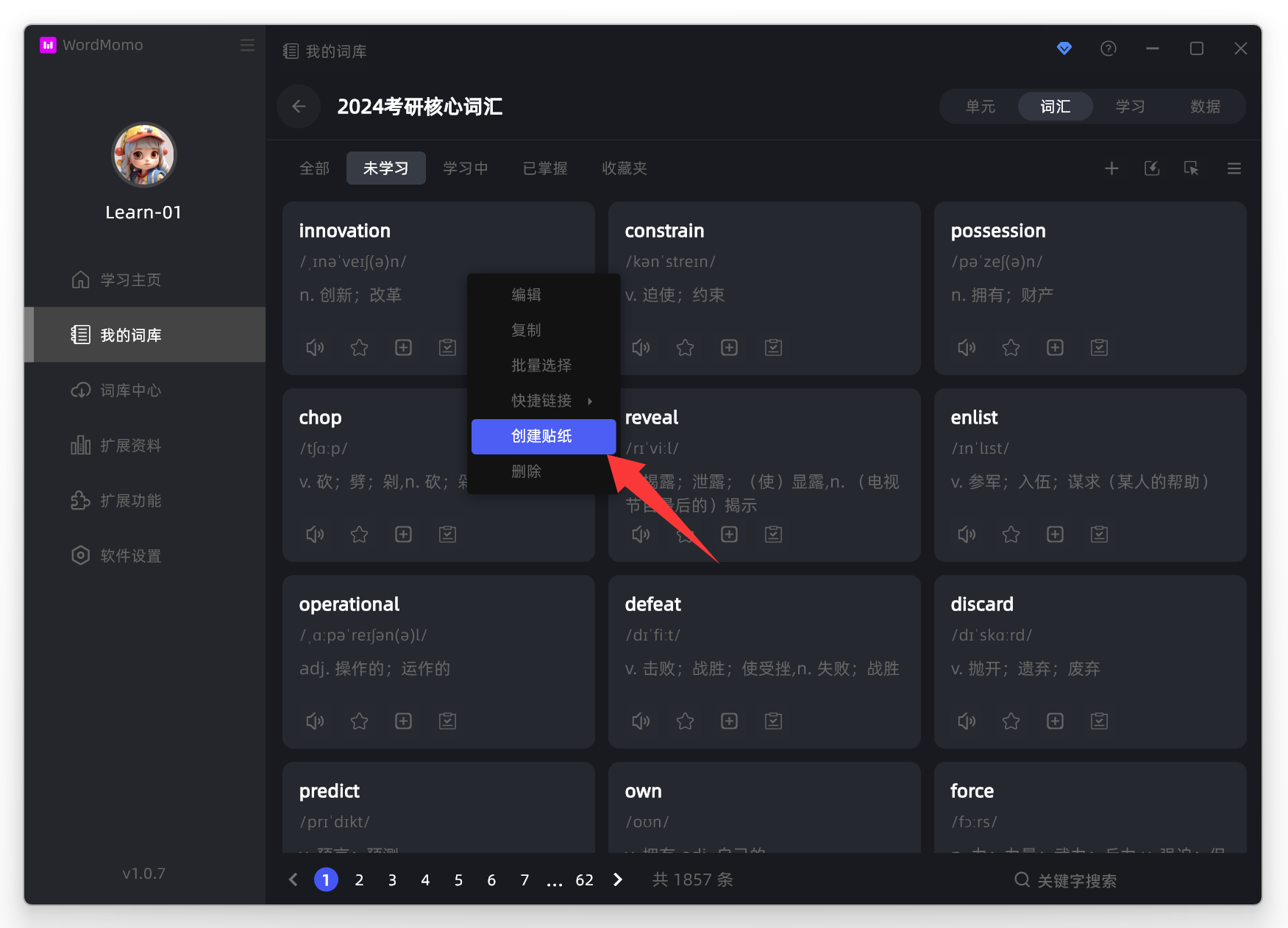Screen dimensions: 1288x928
Task: Click the batch select cursor icon
Action: 1191,168
